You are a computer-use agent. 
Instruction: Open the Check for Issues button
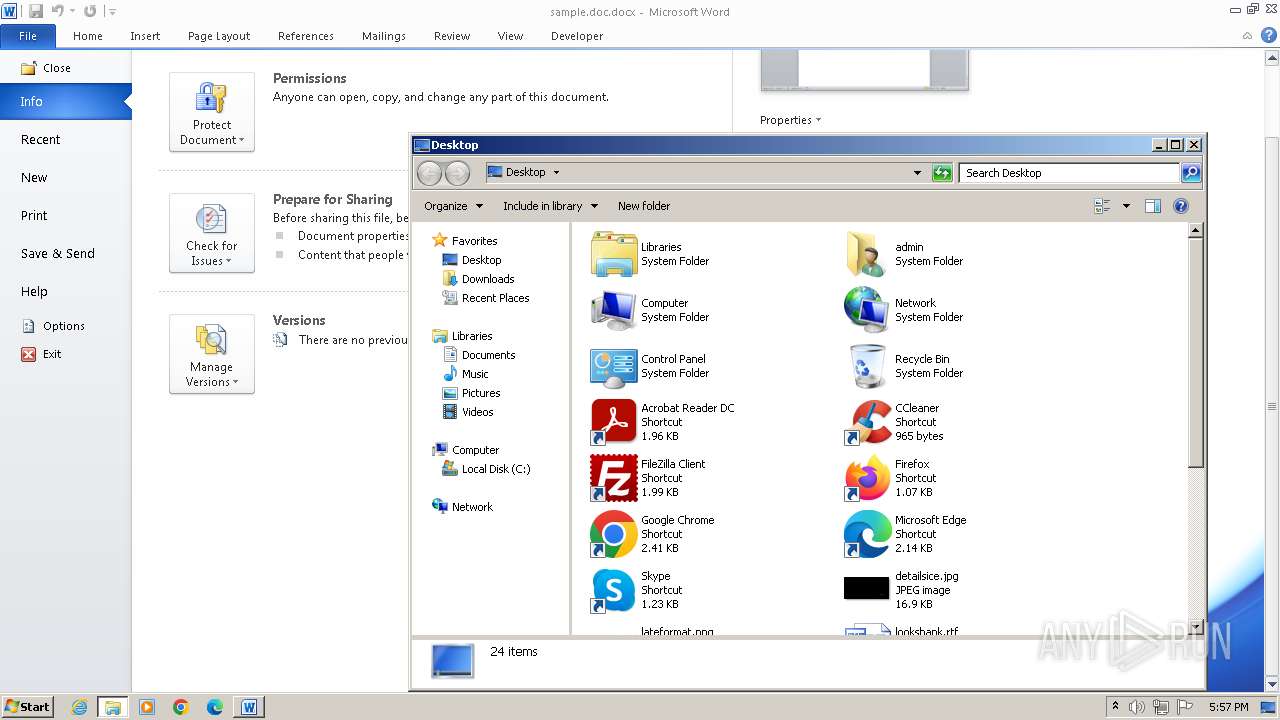(x=212, y=233)
